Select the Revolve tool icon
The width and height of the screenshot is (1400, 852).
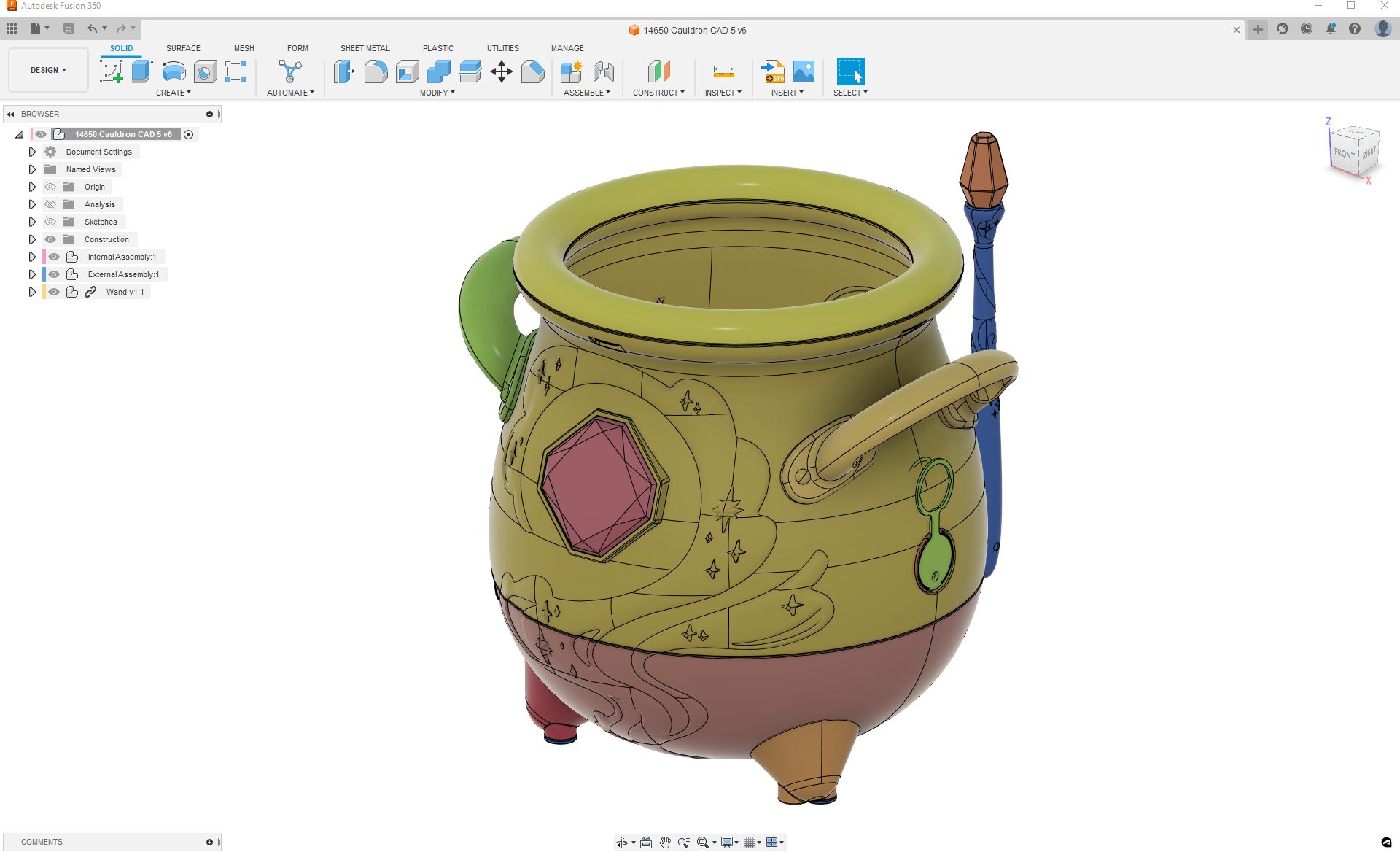click(174, 71)
